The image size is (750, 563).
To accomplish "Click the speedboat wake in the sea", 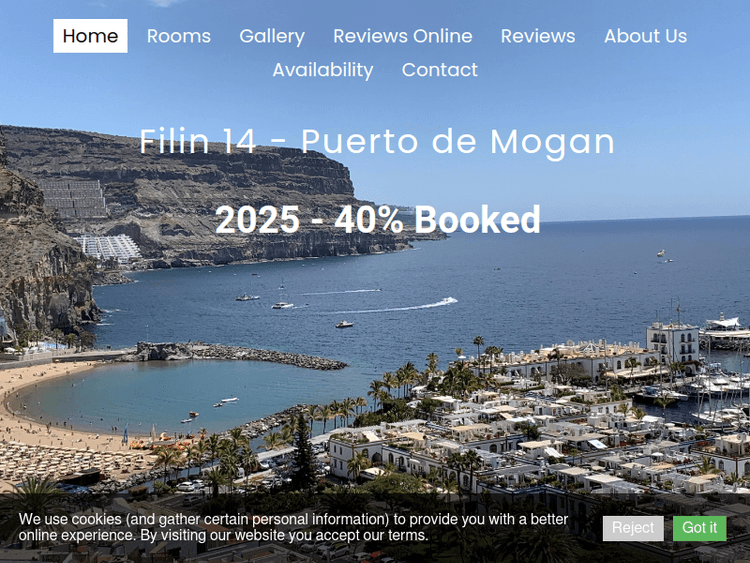I will click(x=392, y=307).
